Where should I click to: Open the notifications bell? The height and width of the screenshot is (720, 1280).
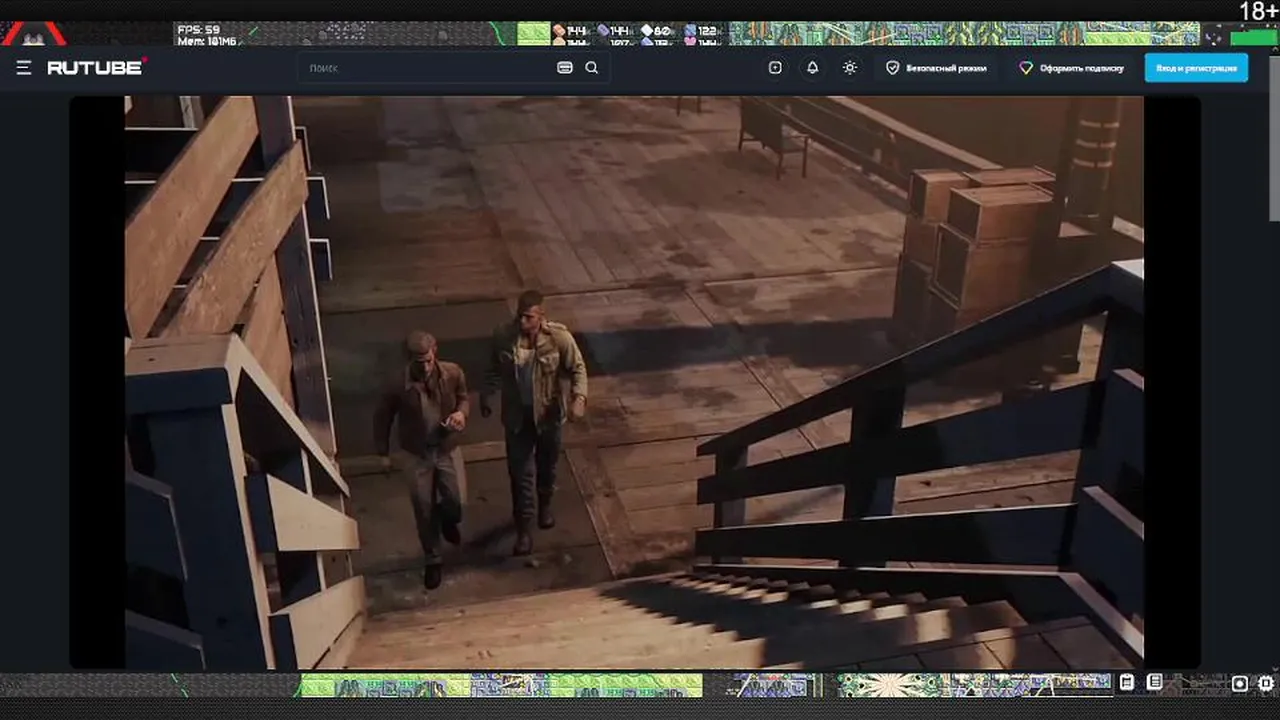[812, 68]
